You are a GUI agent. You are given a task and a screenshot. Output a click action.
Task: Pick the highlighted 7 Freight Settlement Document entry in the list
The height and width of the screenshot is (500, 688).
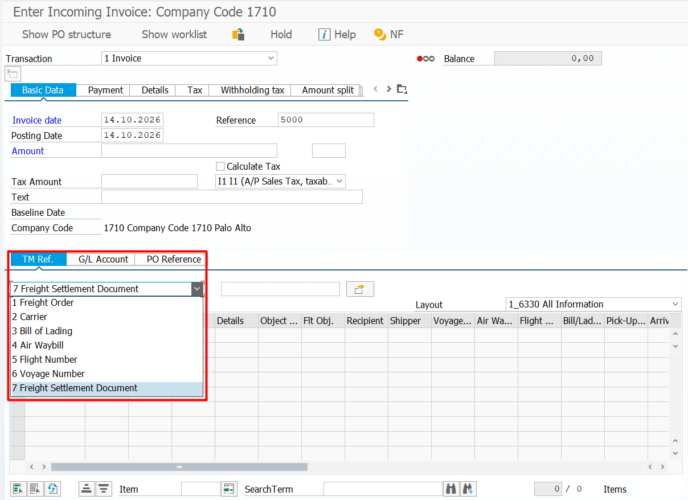tap(107, 388)
